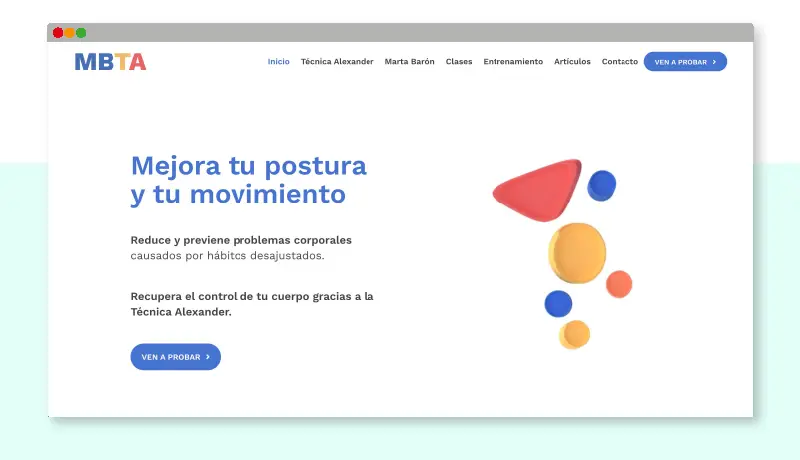Image resolution: width=800 pixels, height=460 pixels.
Task: Click the small orange circle shape
Action: click(x=619, y=284)
